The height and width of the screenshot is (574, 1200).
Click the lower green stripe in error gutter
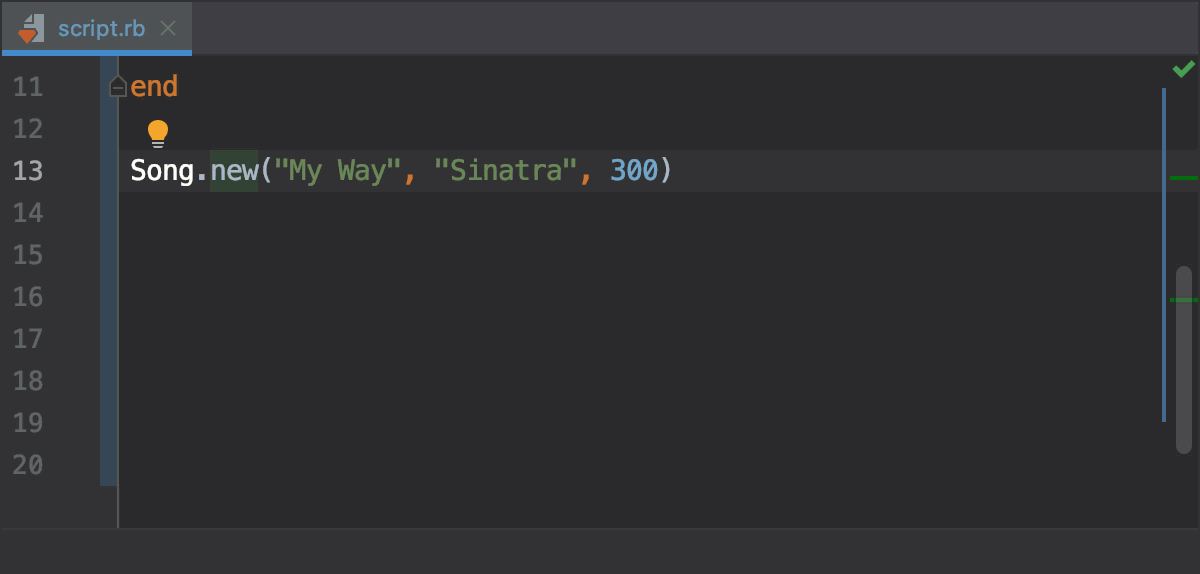tap(1184, 299)
